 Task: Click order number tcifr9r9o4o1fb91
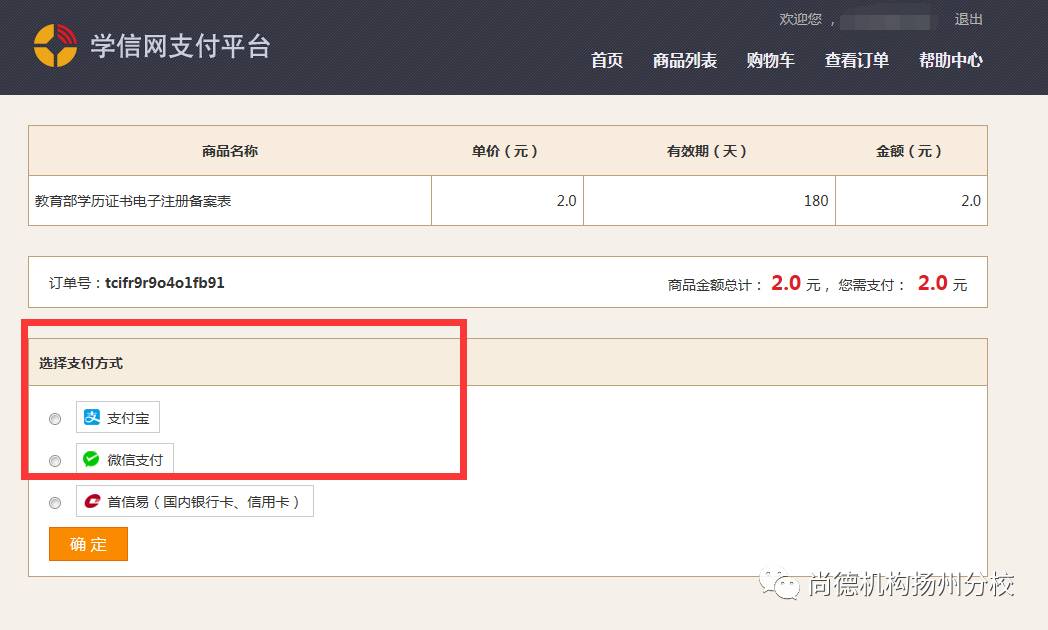click(x=164, y=283)
